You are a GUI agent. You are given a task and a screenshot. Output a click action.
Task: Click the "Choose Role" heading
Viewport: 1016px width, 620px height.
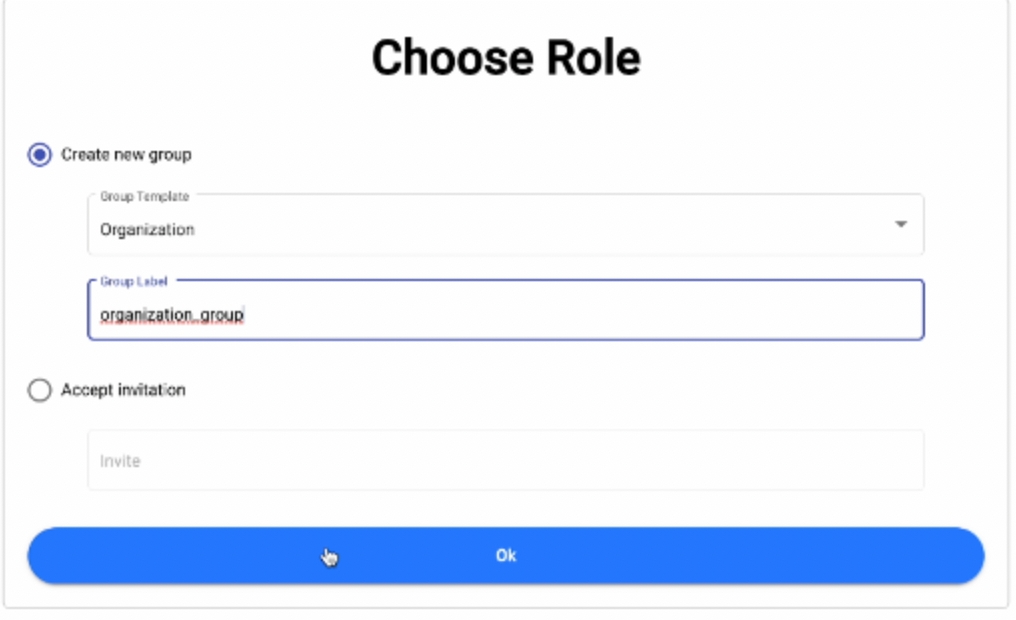[506, 58]
